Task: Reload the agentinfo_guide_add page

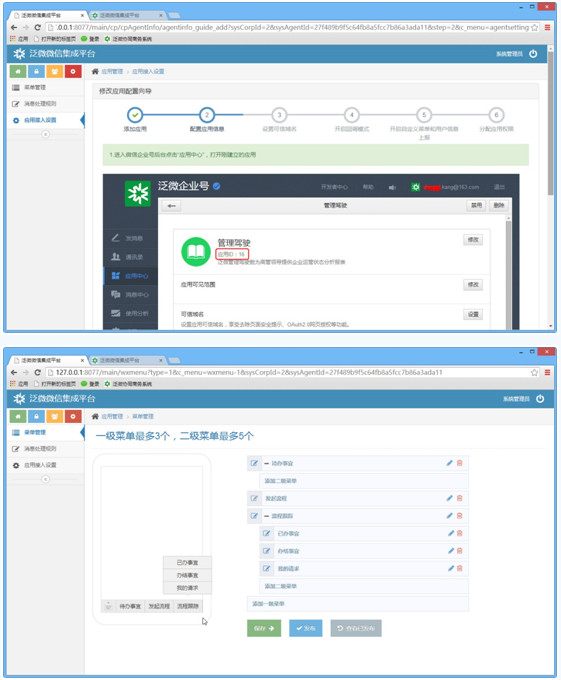Action: [x=37, y=27]
